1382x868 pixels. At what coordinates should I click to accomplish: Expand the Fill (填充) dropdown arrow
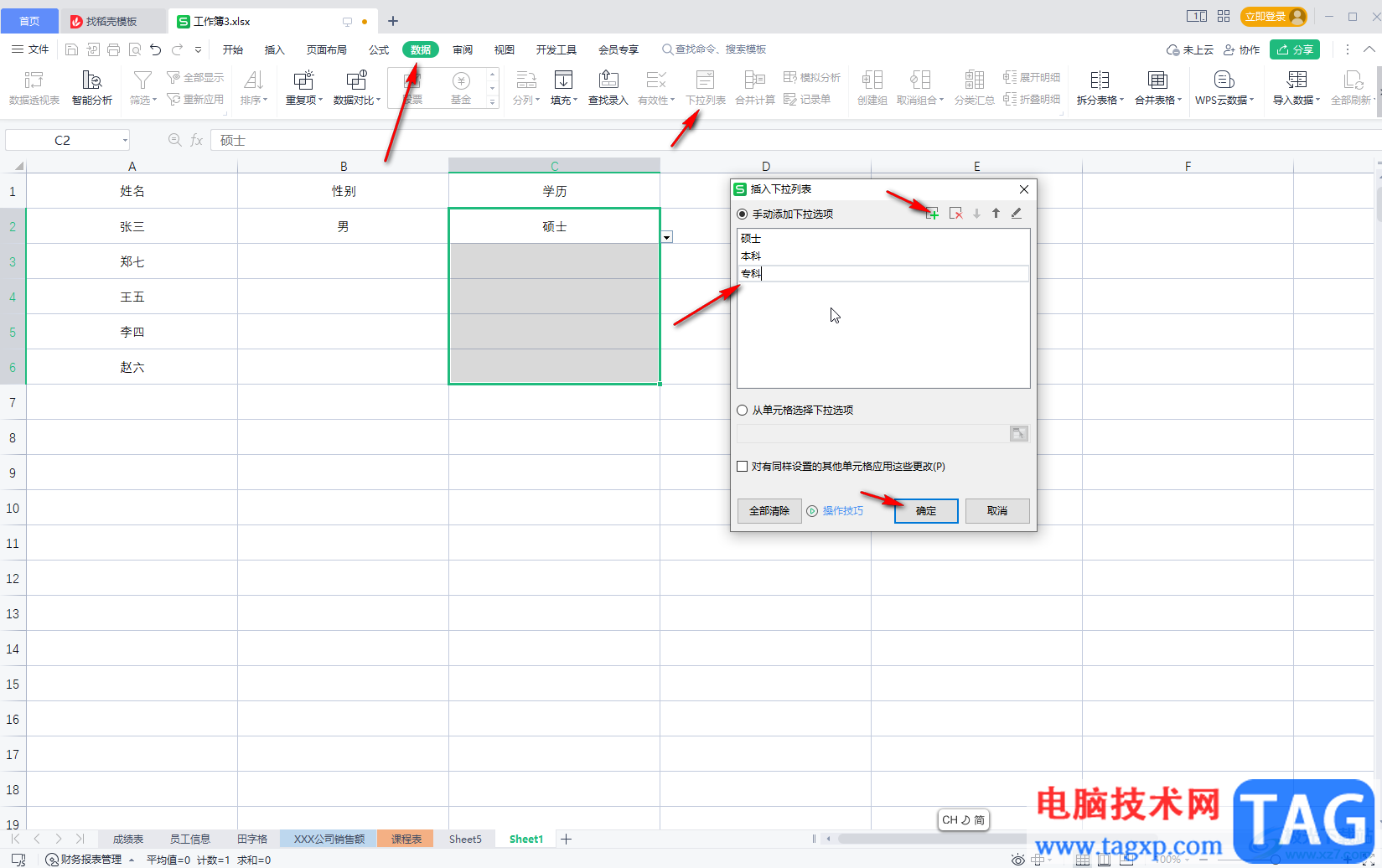click(x=576, y=100)
